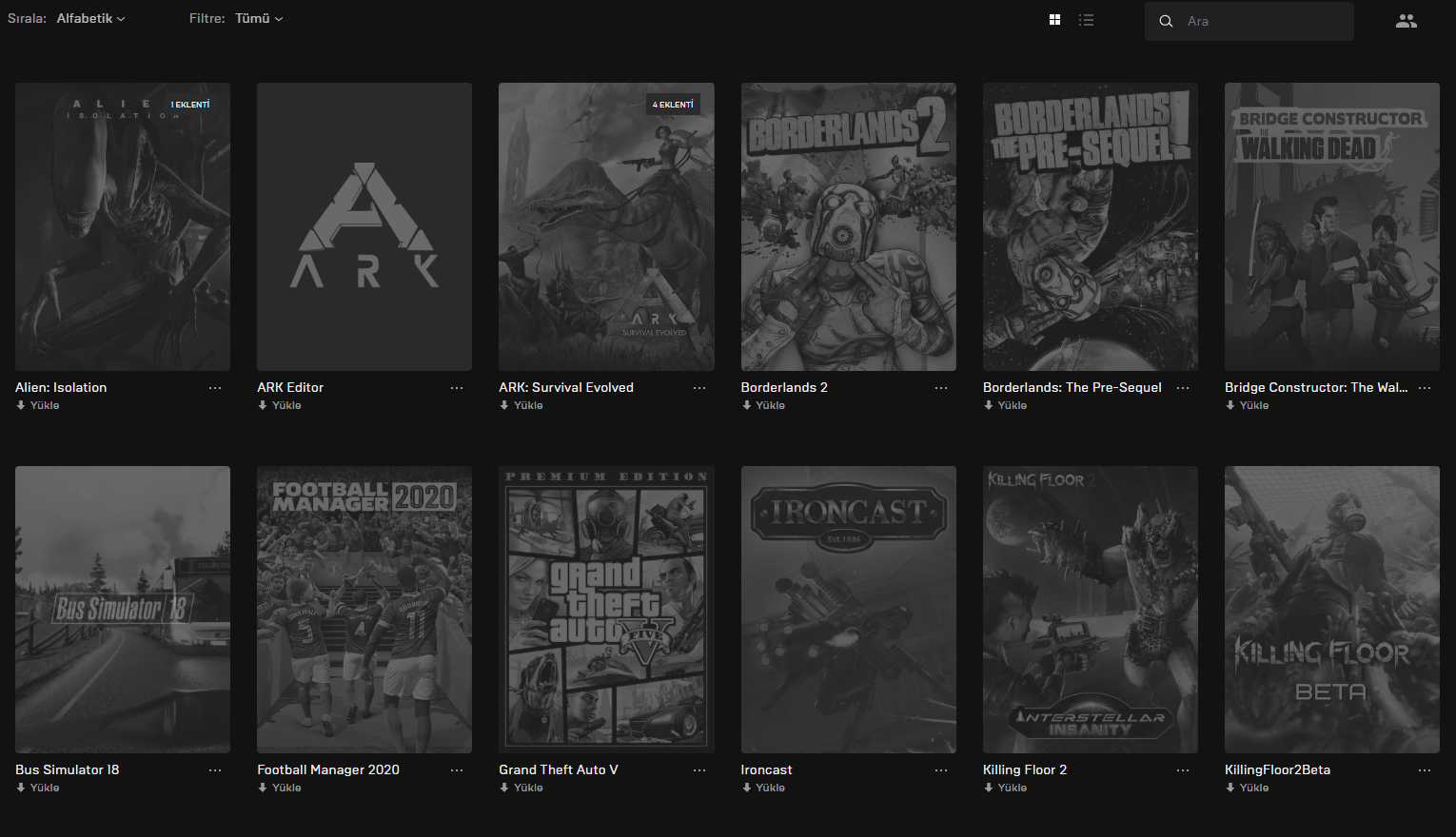Screen dimensions: 1456x837
Task: Open the more options for Killing Floor 2
Action: [1183, 770]
